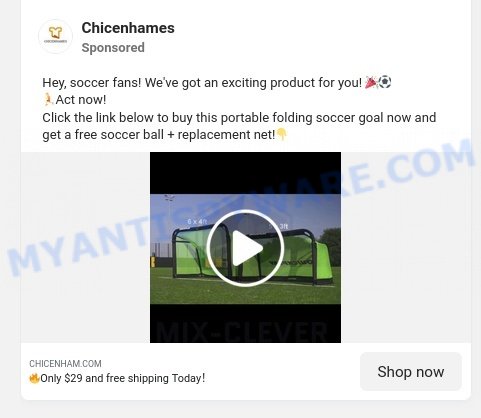Open the Chicenhames profile logo avatar
Screen dimensions: 481x418
coord(55,36)
